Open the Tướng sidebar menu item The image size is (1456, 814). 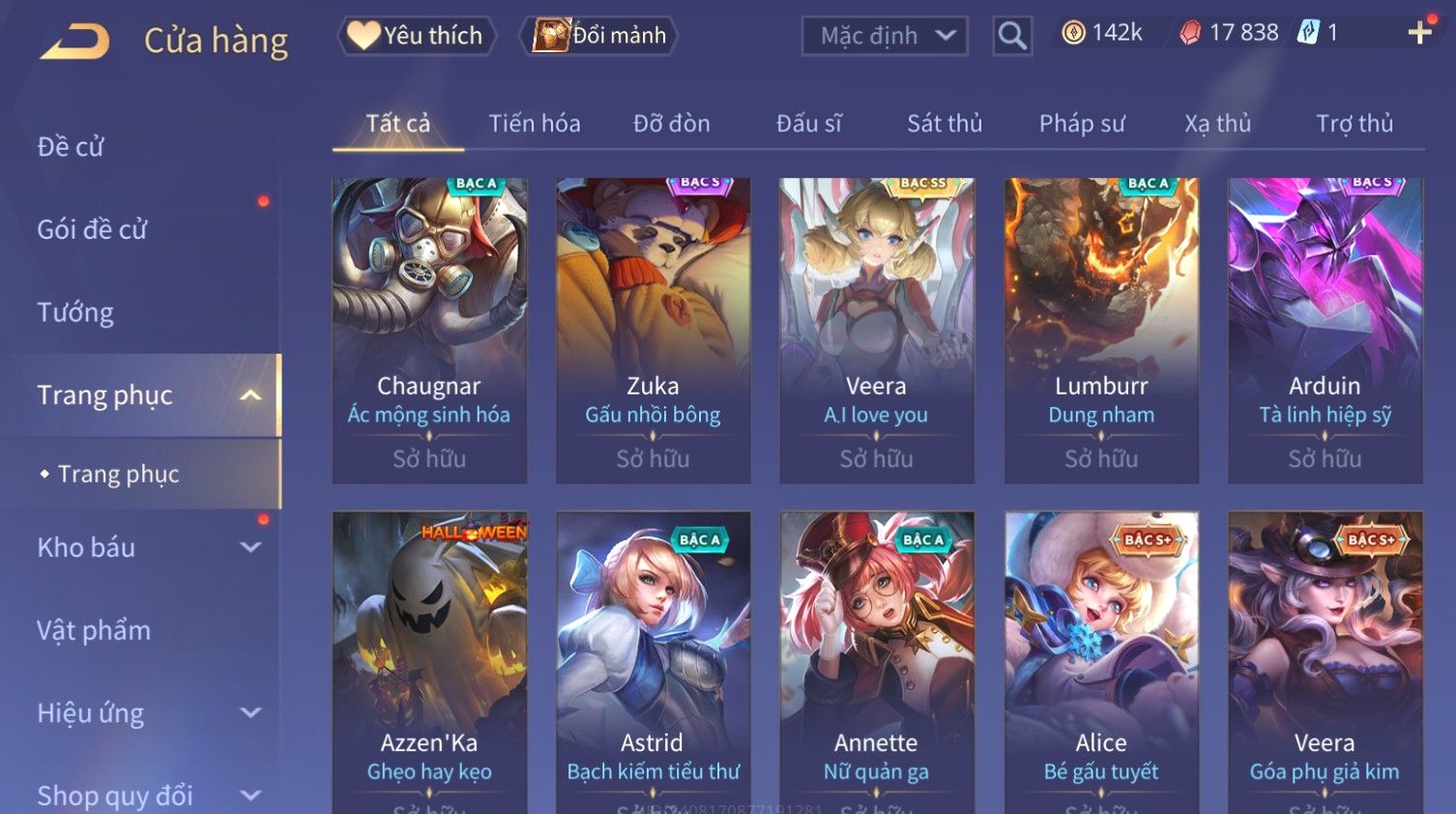[75, 312]
